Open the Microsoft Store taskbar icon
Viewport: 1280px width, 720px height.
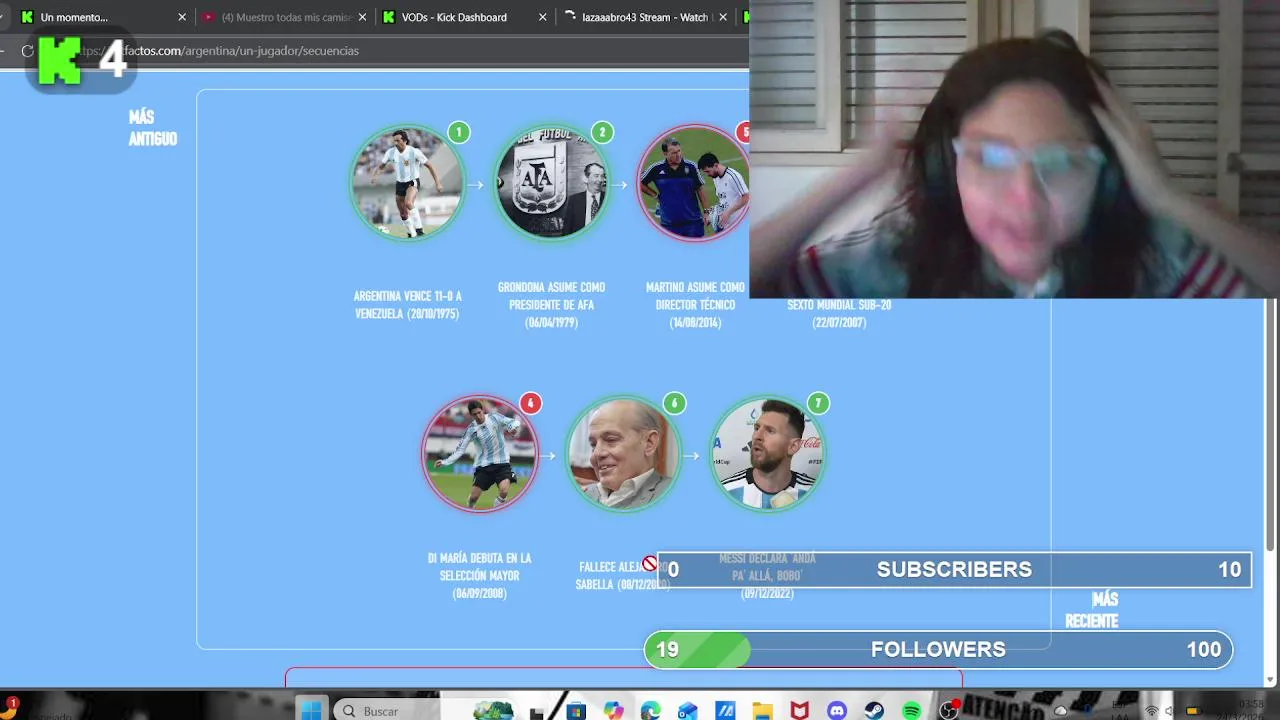click(x=576, y=711)
